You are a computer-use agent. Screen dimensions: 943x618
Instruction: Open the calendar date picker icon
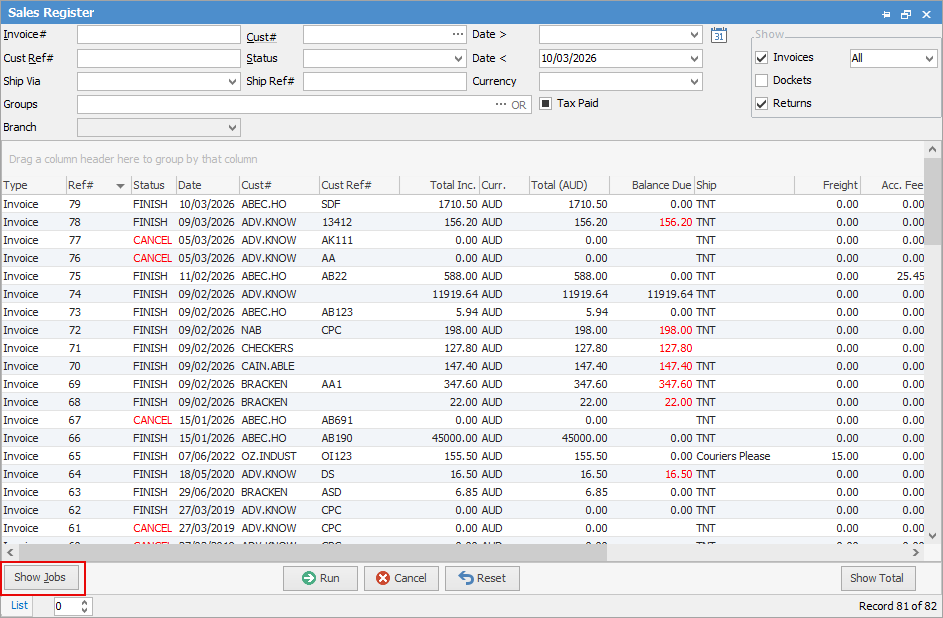click(719, 35)
